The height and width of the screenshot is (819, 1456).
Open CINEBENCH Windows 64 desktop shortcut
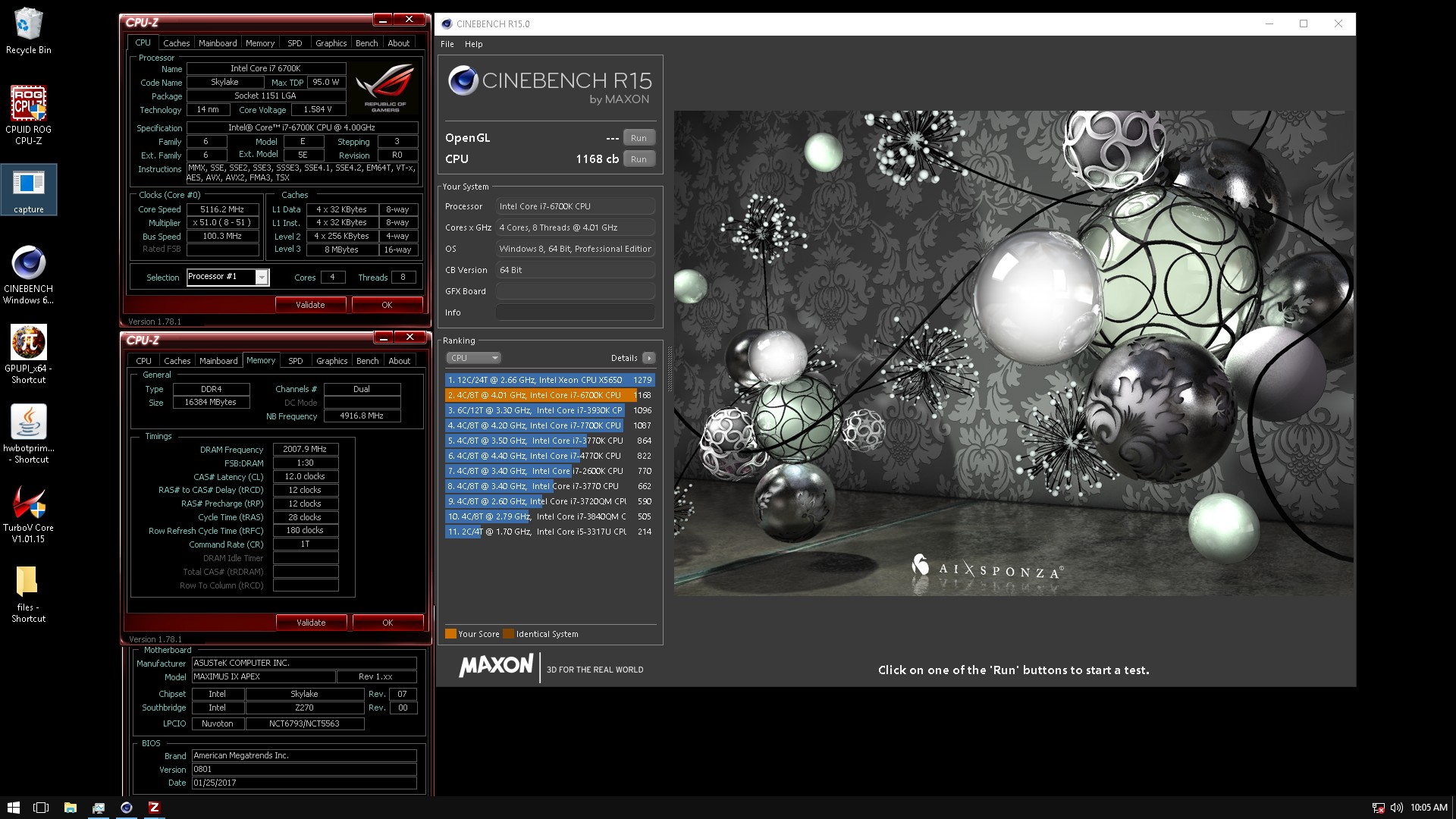coord(28,275)
